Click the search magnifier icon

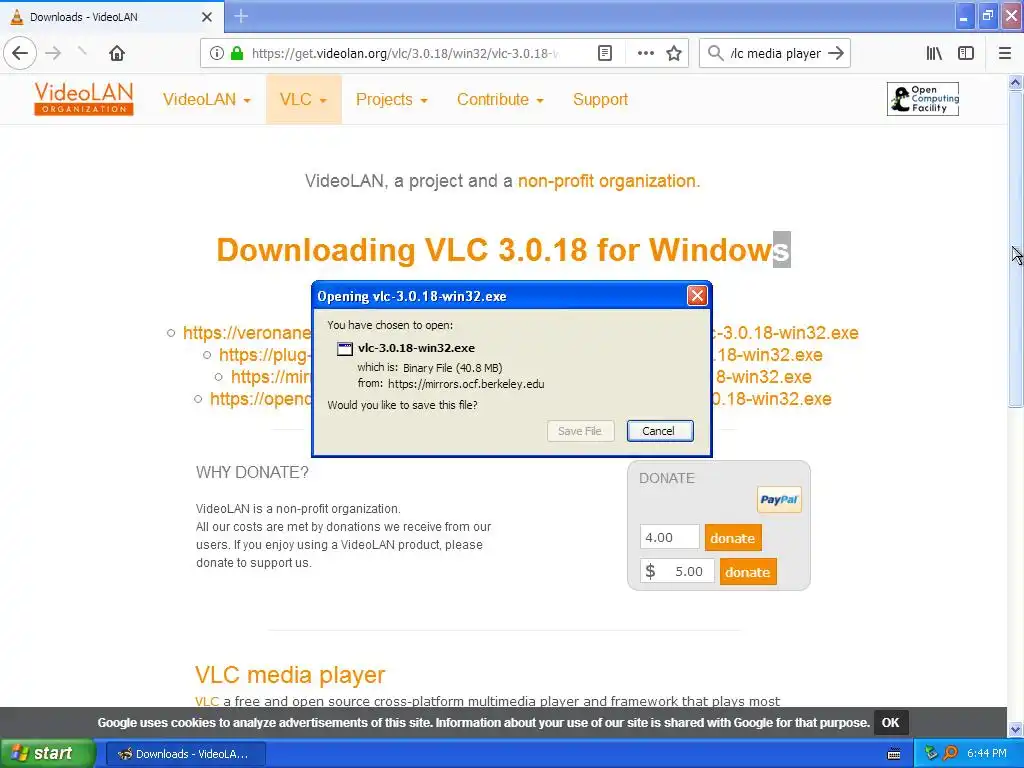pos(716,53)
